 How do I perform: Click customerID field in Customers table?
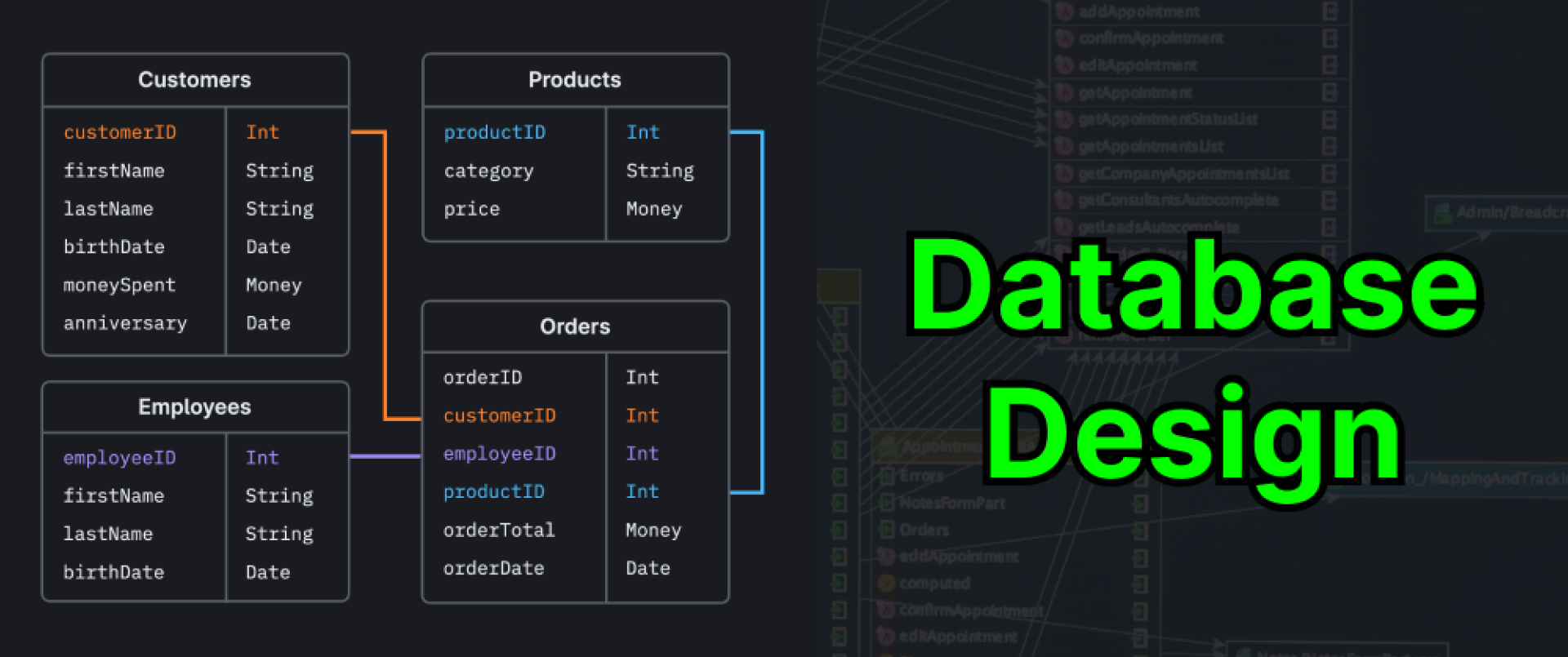(x=120, y=132)
